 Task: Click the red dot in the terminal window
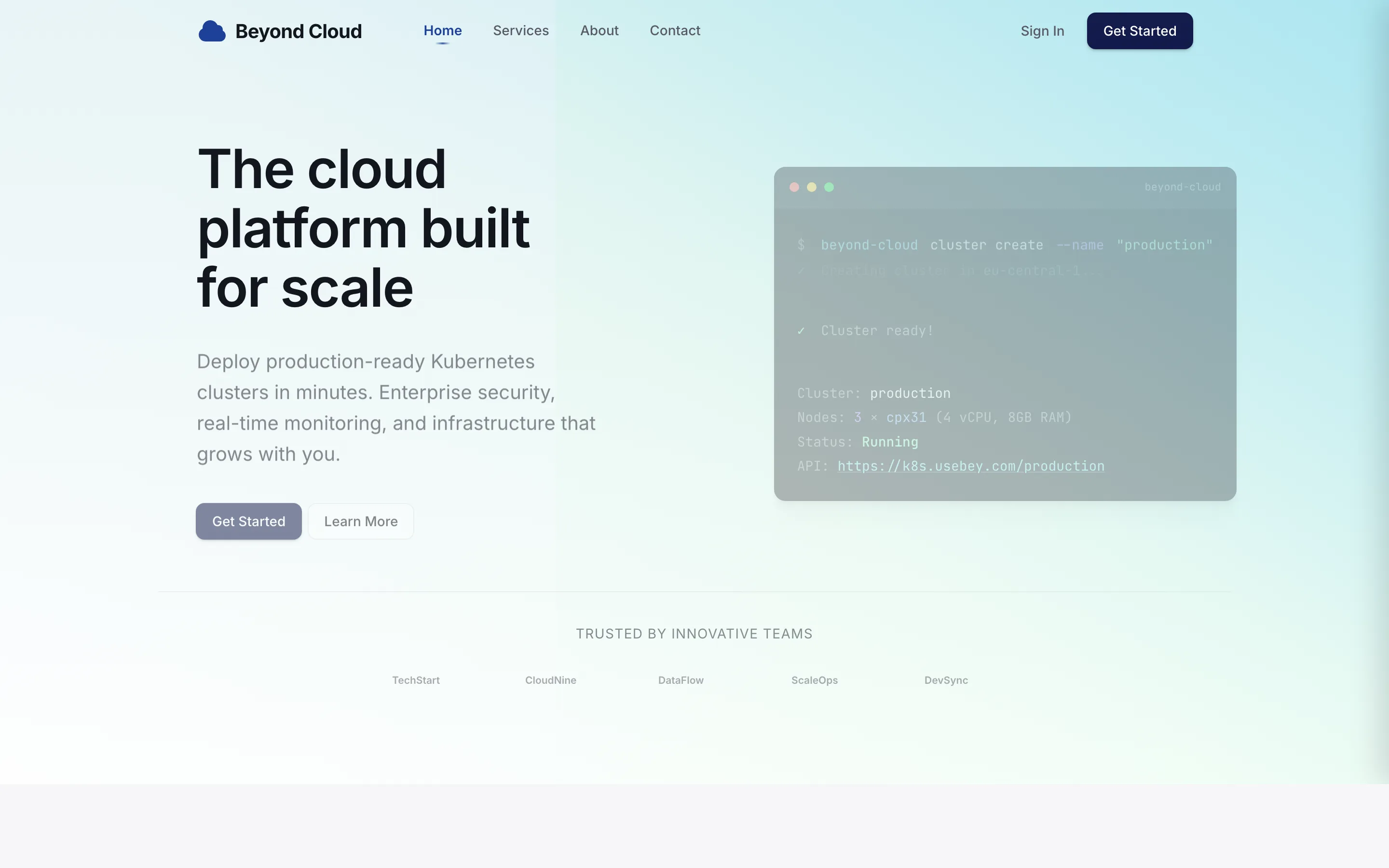[794, 187]
